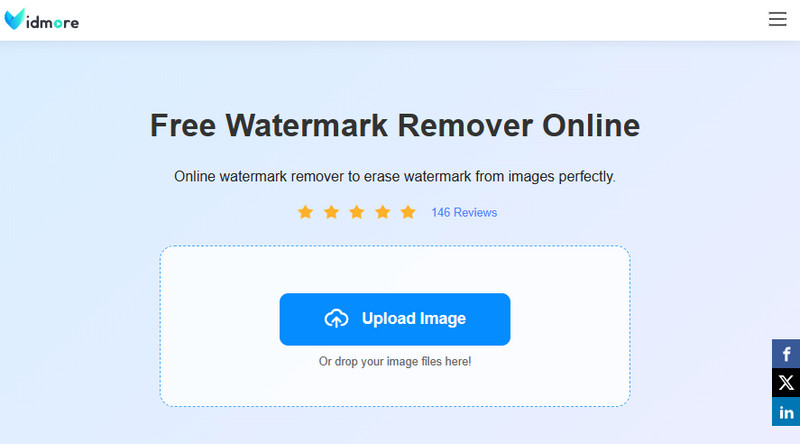
Task: Select the third rating star
Action: coord(357,212)
